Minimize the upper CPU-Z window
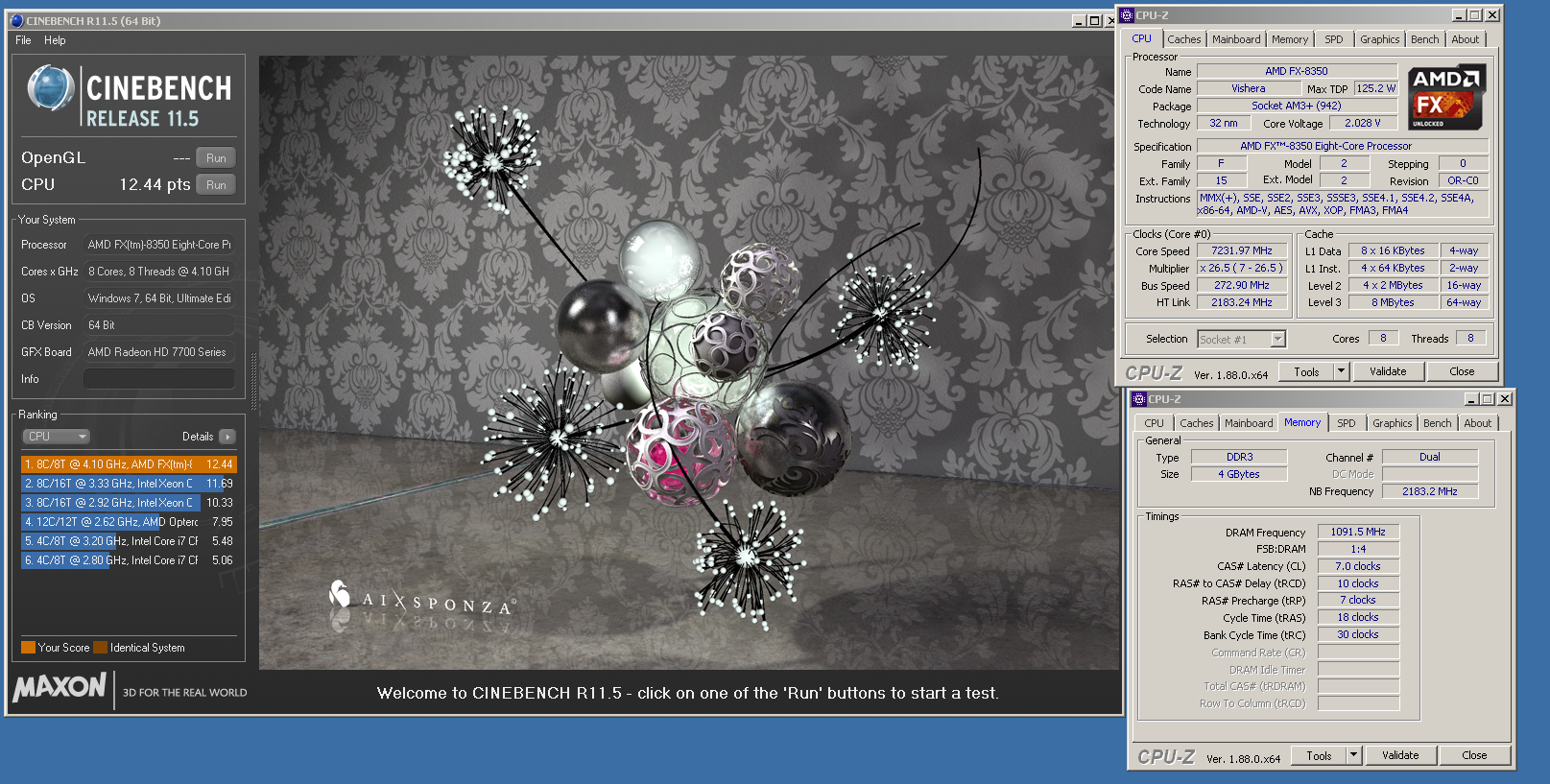Viewport: 1550px width, 784px height. pyautogui.click(x=1459, y=15)
